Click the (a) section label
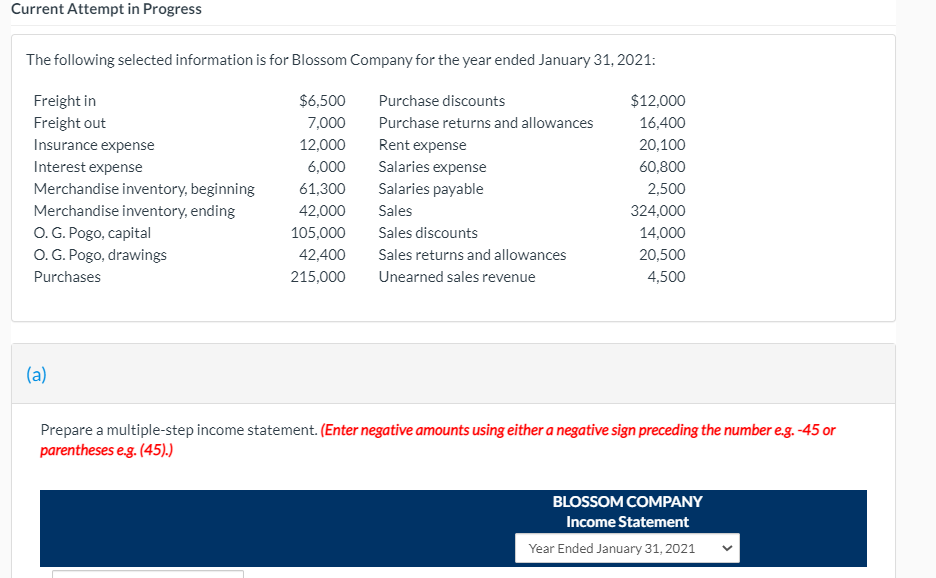Screen dimensions: 936x578 coord(37,374)
